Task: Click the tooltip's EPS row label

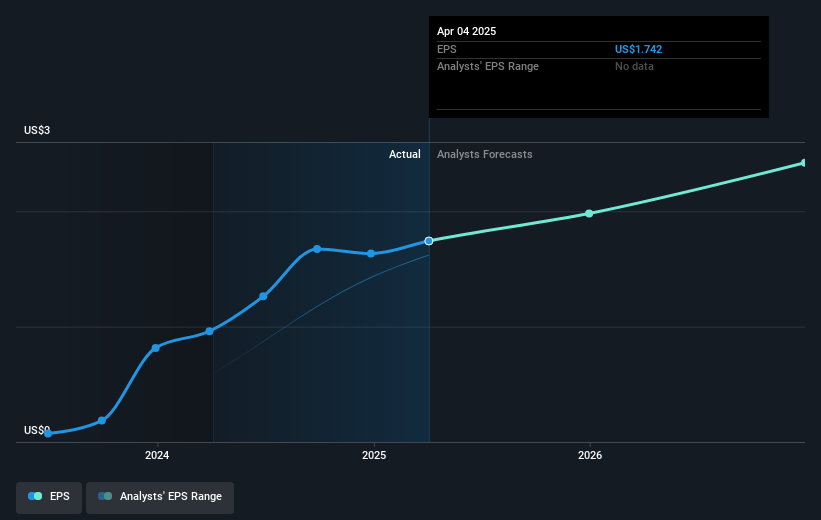Action: point(447,49)
